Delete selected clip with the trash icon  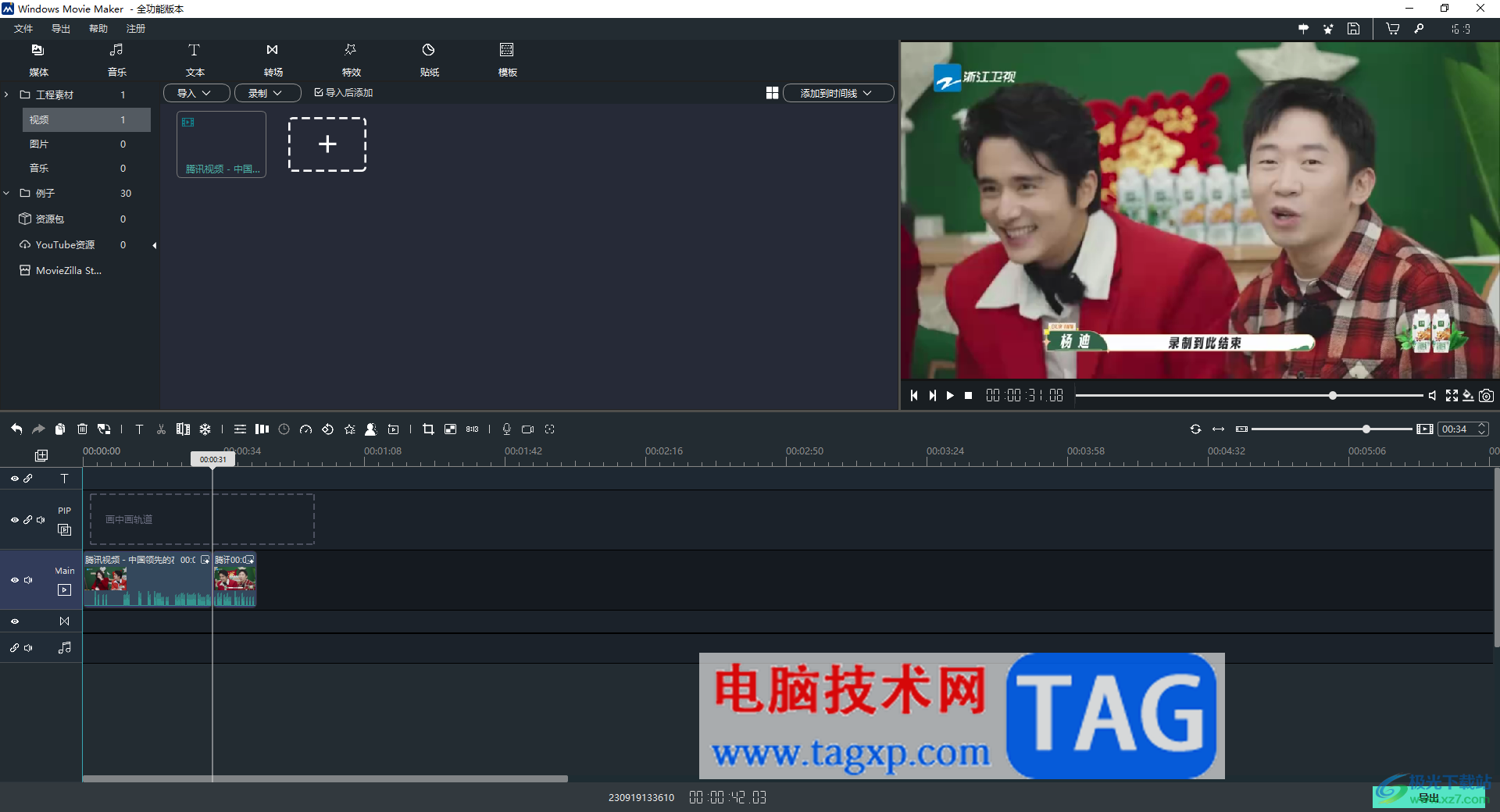click(82, 429)
